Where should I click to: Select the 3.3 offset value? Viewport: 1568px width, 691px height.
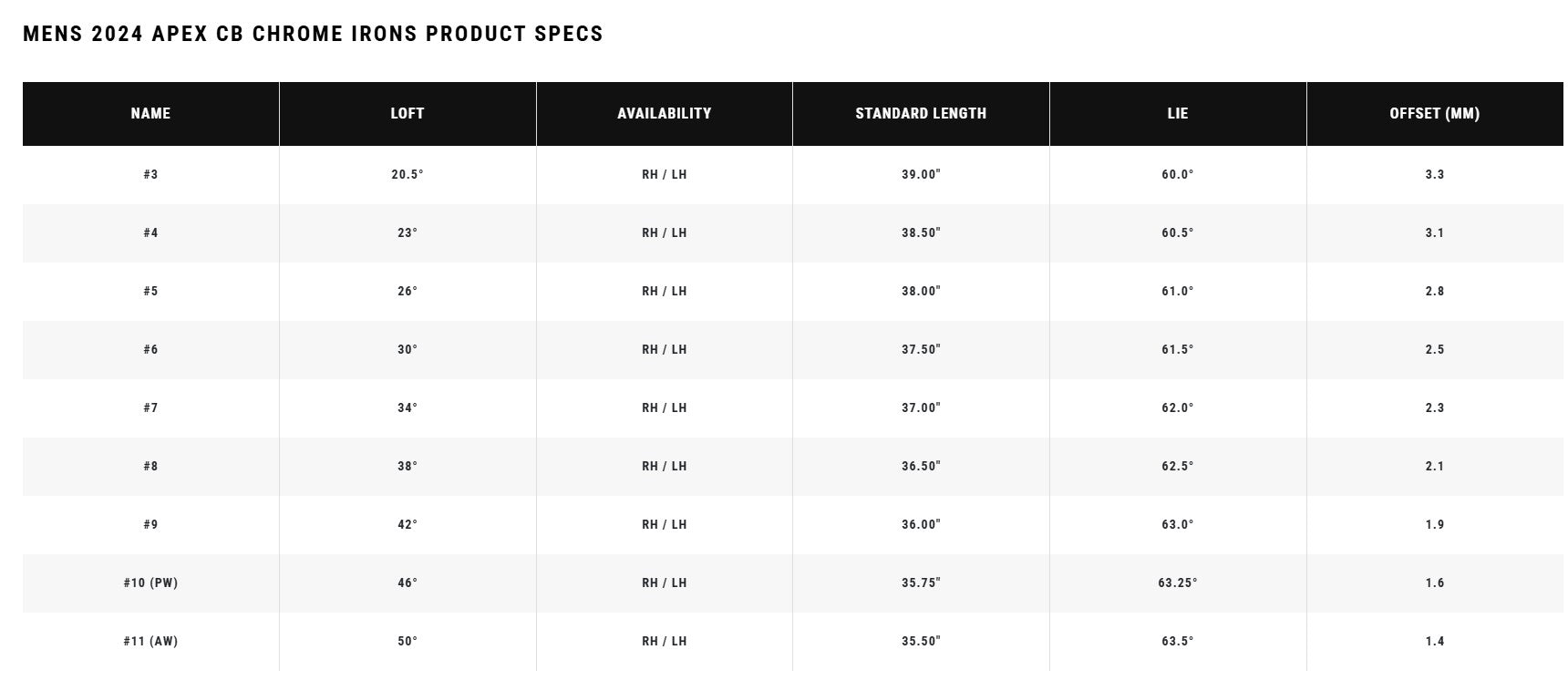click(x=1435, y=174)
